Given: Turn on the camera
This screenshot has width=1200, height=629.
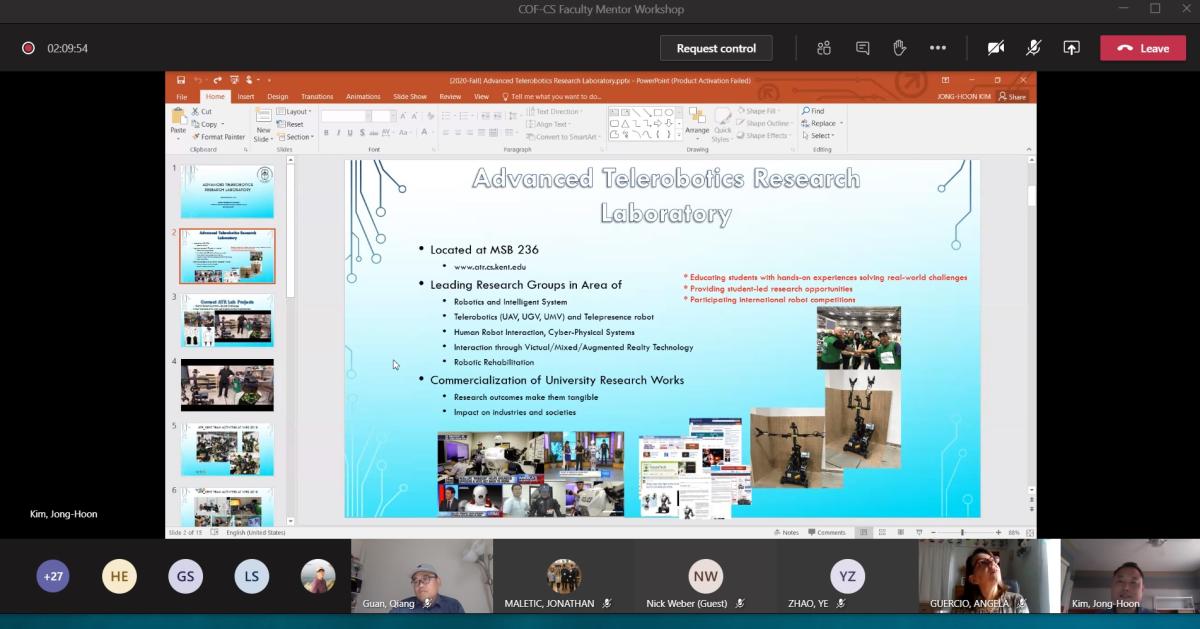Looking at the screenshot, I should tap(996, 48).
